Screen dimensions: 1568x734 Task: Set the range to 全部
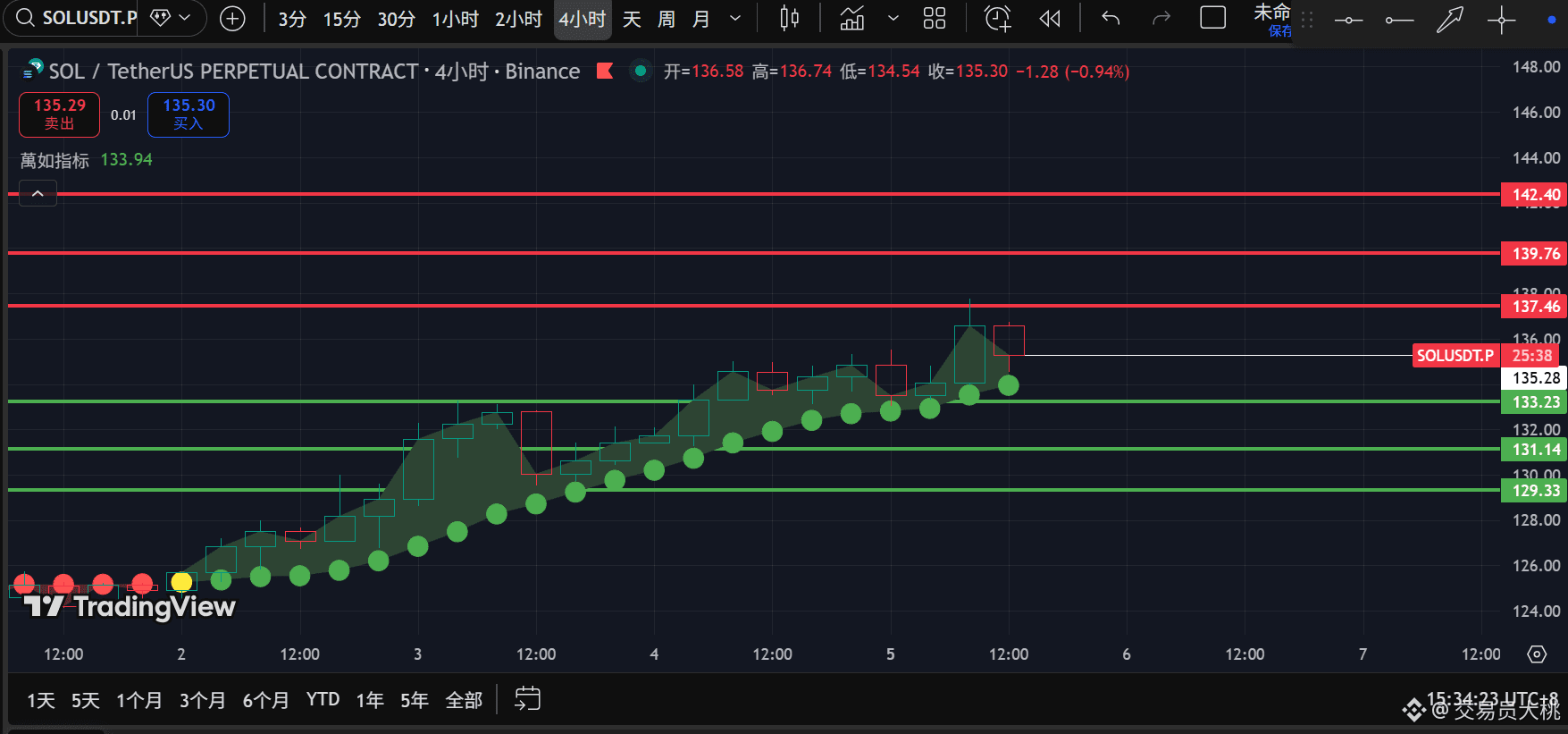[x=464, y=700]
